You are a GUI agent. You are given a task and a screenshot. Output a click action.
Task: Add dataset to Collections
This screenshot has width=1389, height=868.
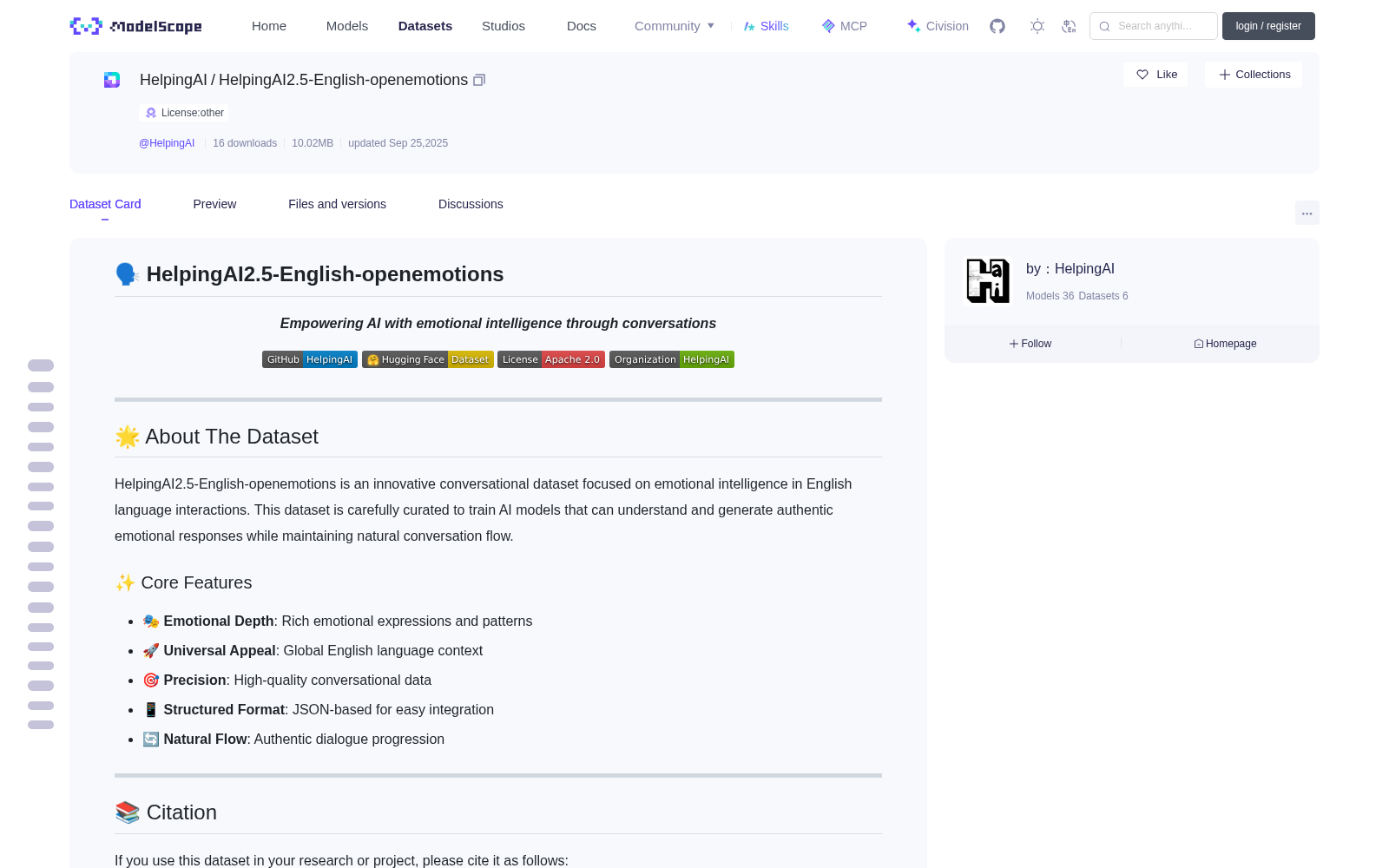pyautogui.click(x=1254, y=75)
